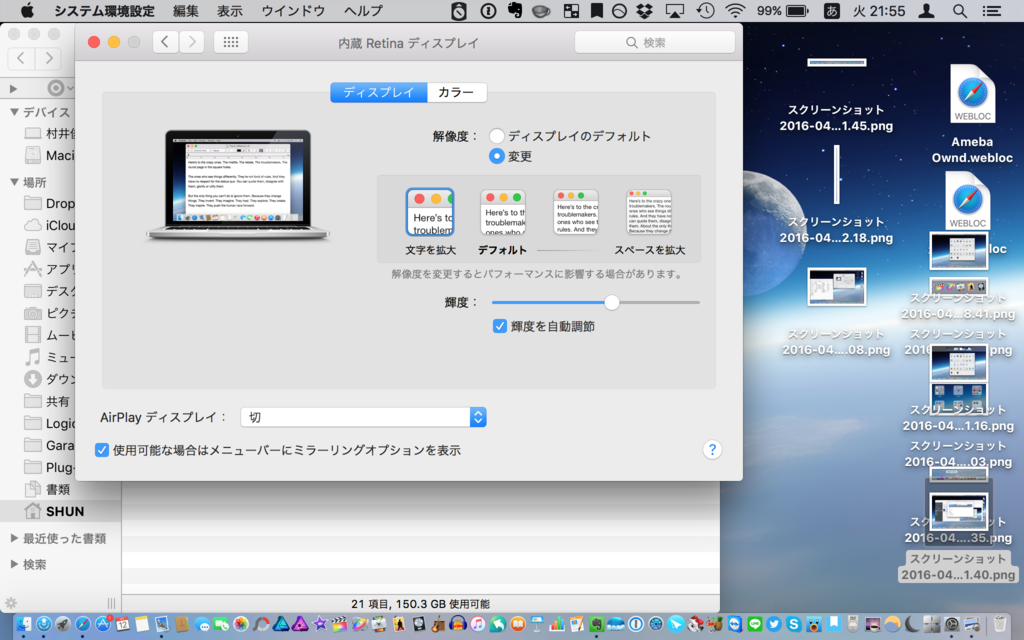Select SHUN home folder in Finder sidebar
Image resolution: width=1024 pixels, height=640 pixels.
(x=60, y=511)
